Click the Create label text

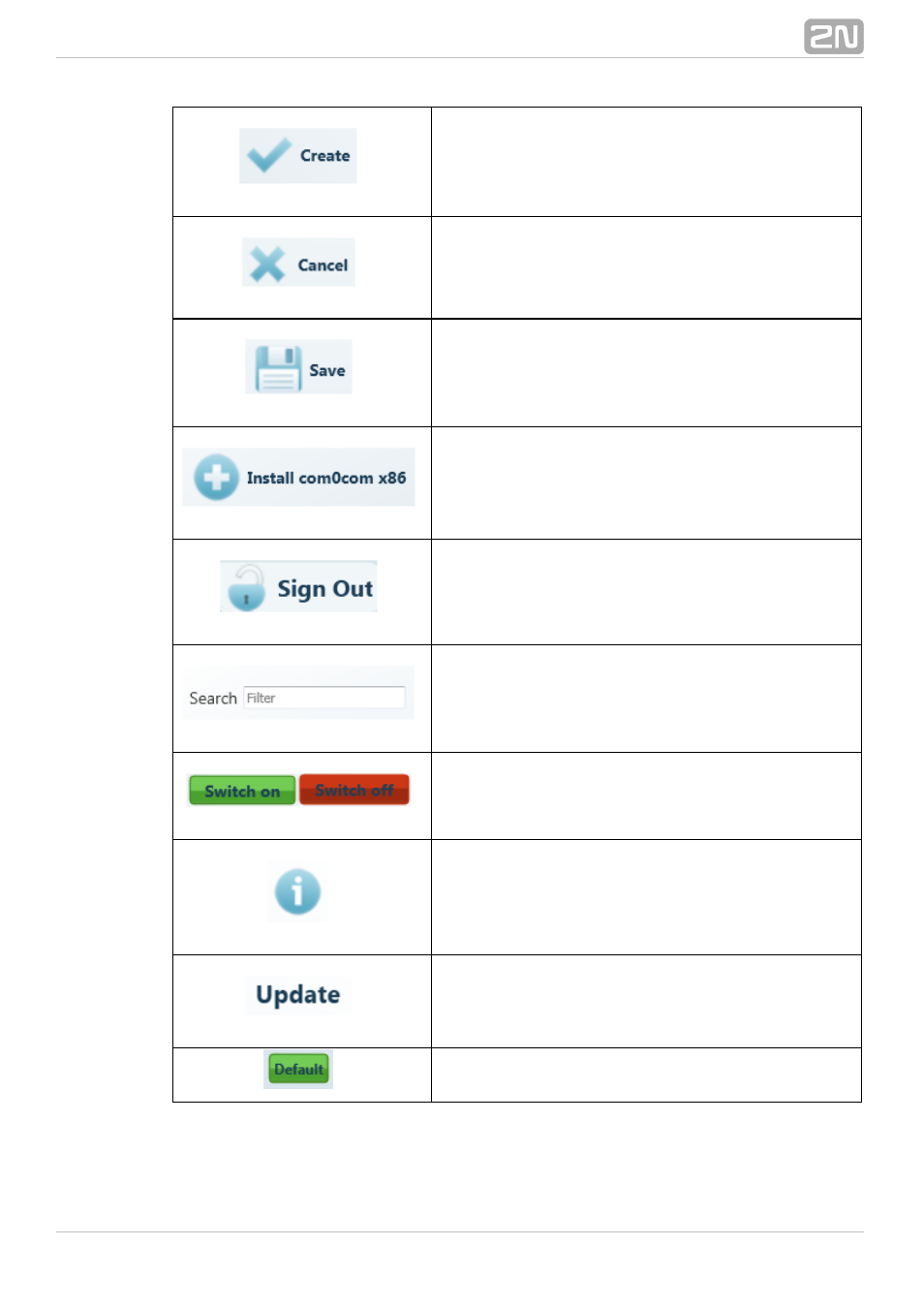pos(324,155)
